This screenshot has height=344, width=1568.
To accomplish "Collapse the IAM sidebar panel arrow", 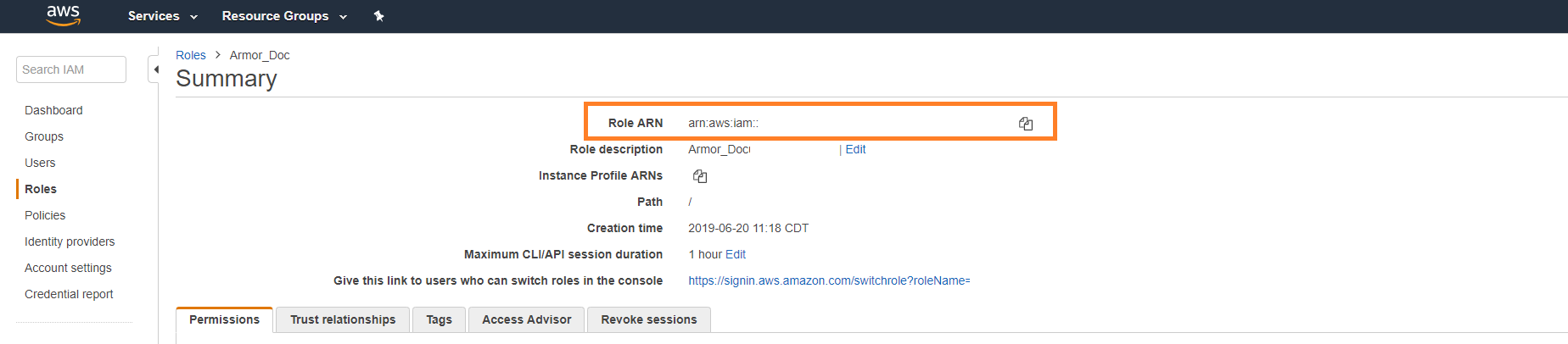I will (155, 69).
